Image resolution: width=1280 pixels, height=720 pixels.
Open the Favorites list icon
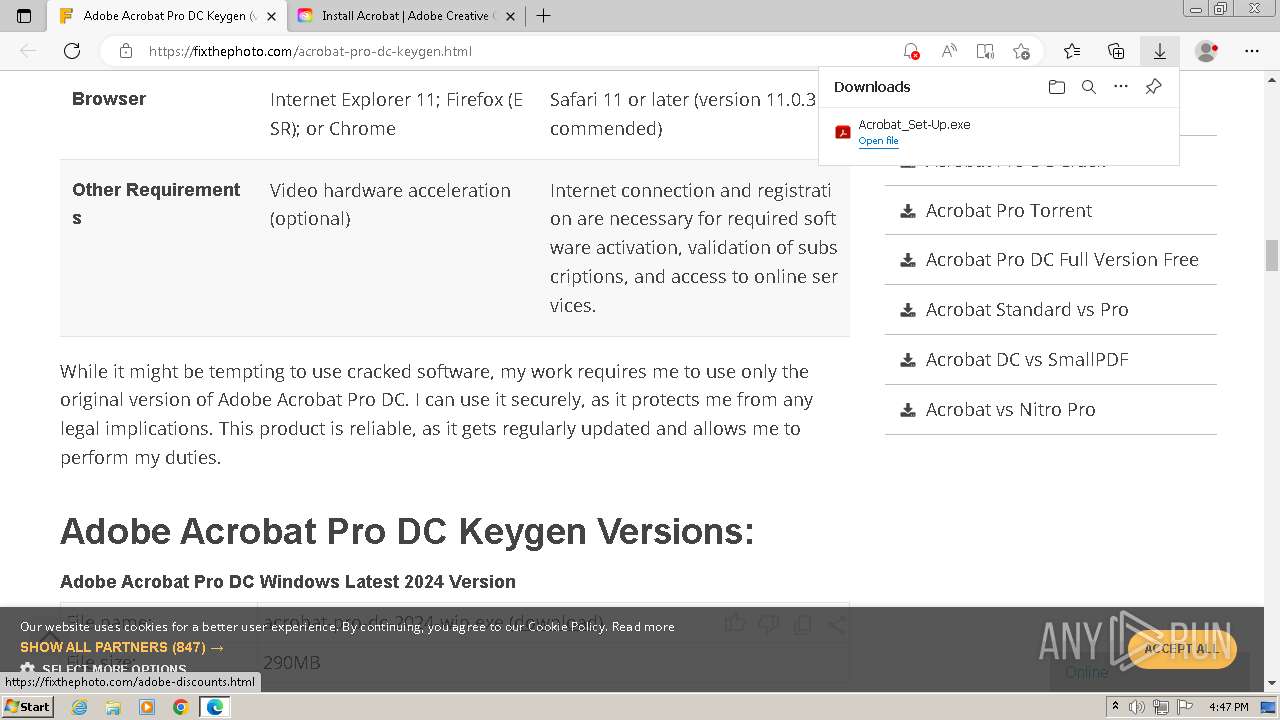tap(1072, 51)
